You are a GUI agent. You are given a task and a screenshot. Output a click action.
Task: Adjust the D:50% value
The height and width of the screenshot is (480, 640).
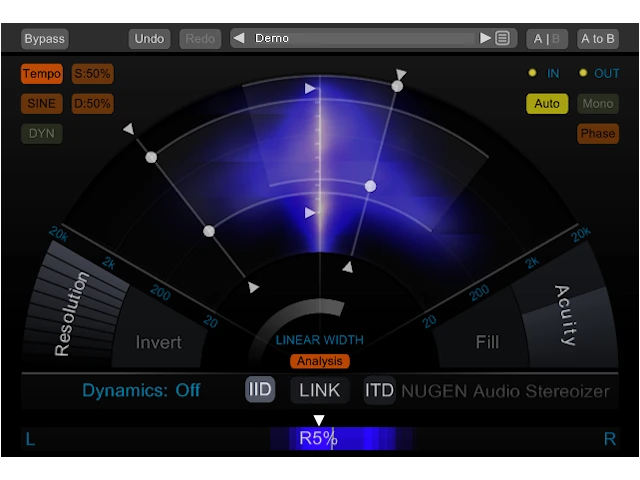point(93,104)
